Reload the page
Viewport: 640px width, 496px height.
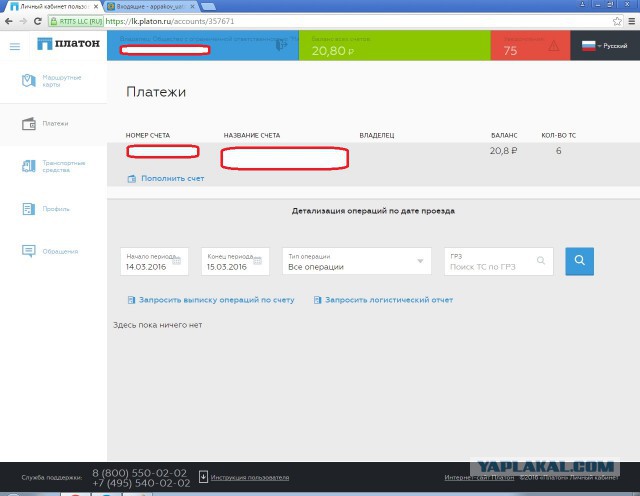(38, 21)
